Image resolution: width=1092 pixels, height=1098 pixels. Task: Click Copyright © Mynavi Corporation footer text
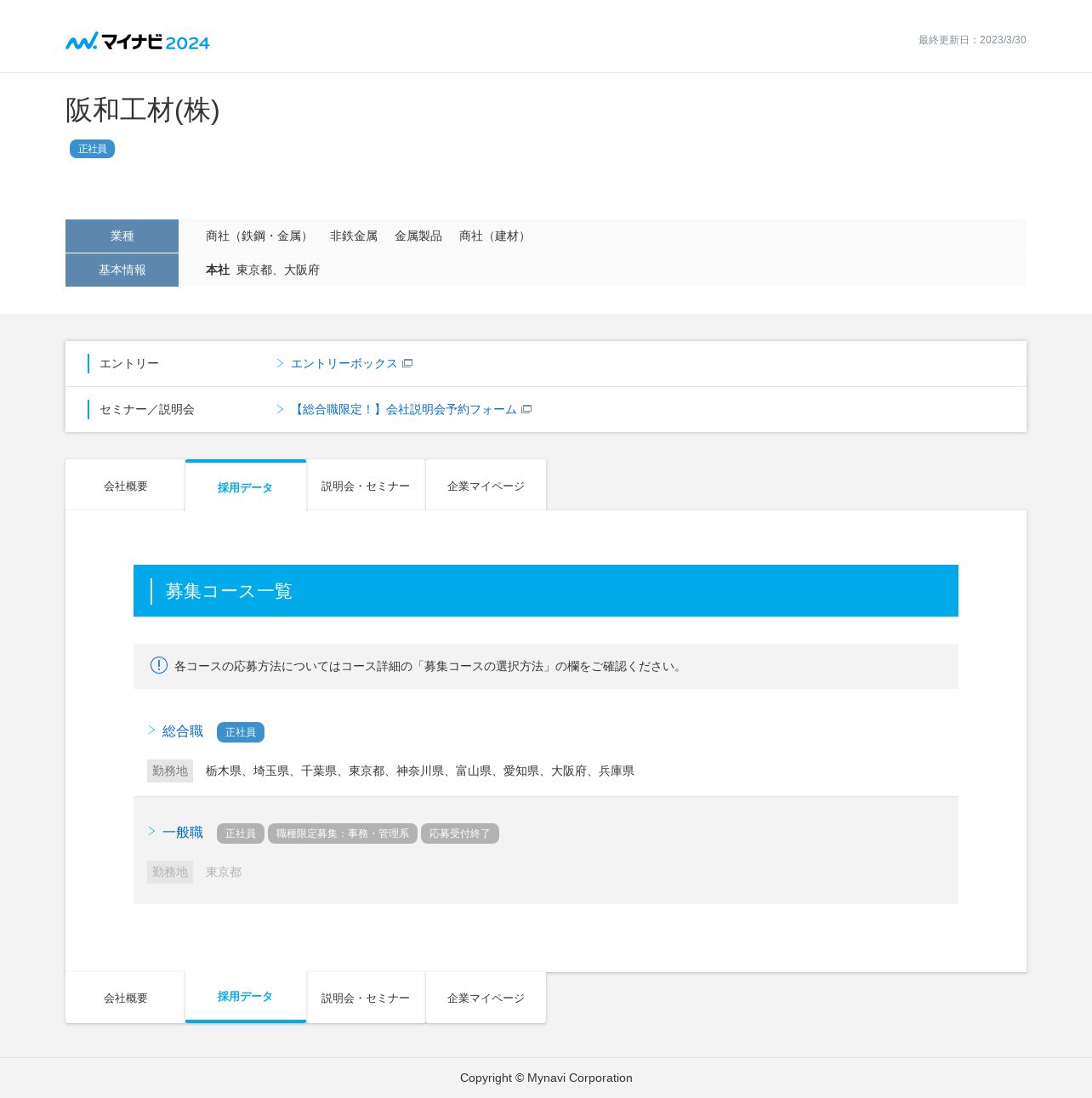546,1078
